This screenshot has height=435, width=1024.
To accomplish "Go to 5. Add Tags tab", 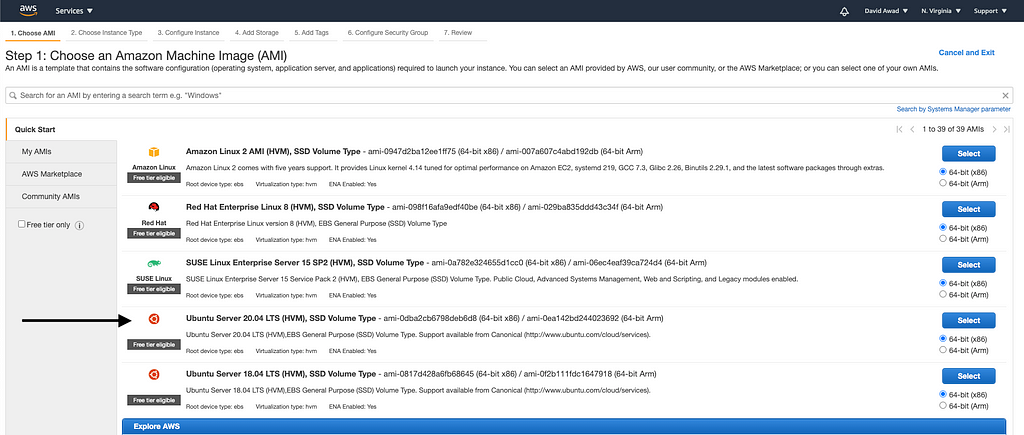I will pyautogui.click(x=312, y=33).
